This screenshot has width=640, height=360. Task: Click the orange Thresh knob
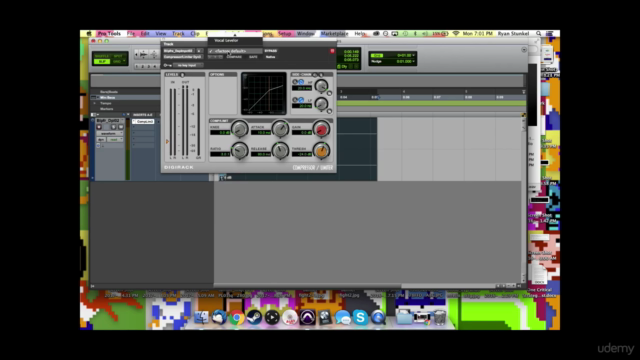coord(321,151)
